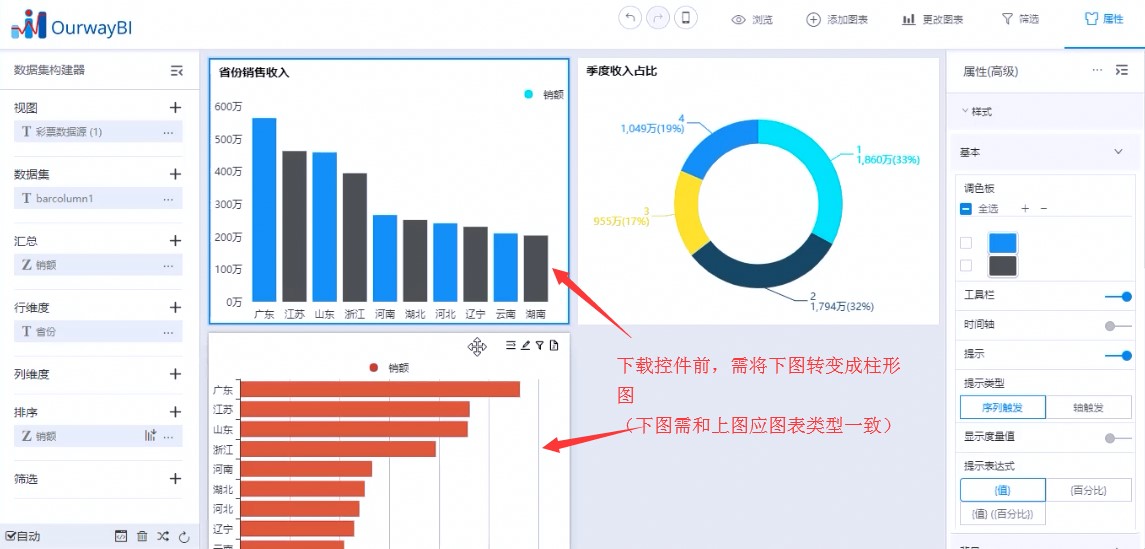Change sort order icon on 销额 sorting row

point(150,436)
